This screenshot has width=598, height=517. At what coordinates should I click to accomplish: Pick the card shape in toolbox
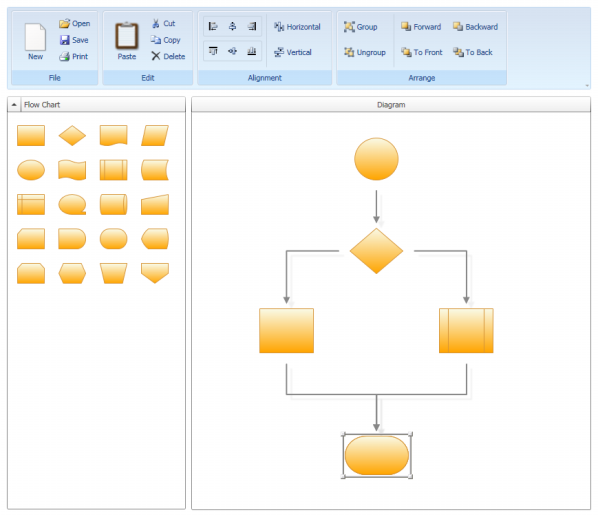tap(31, 239)
